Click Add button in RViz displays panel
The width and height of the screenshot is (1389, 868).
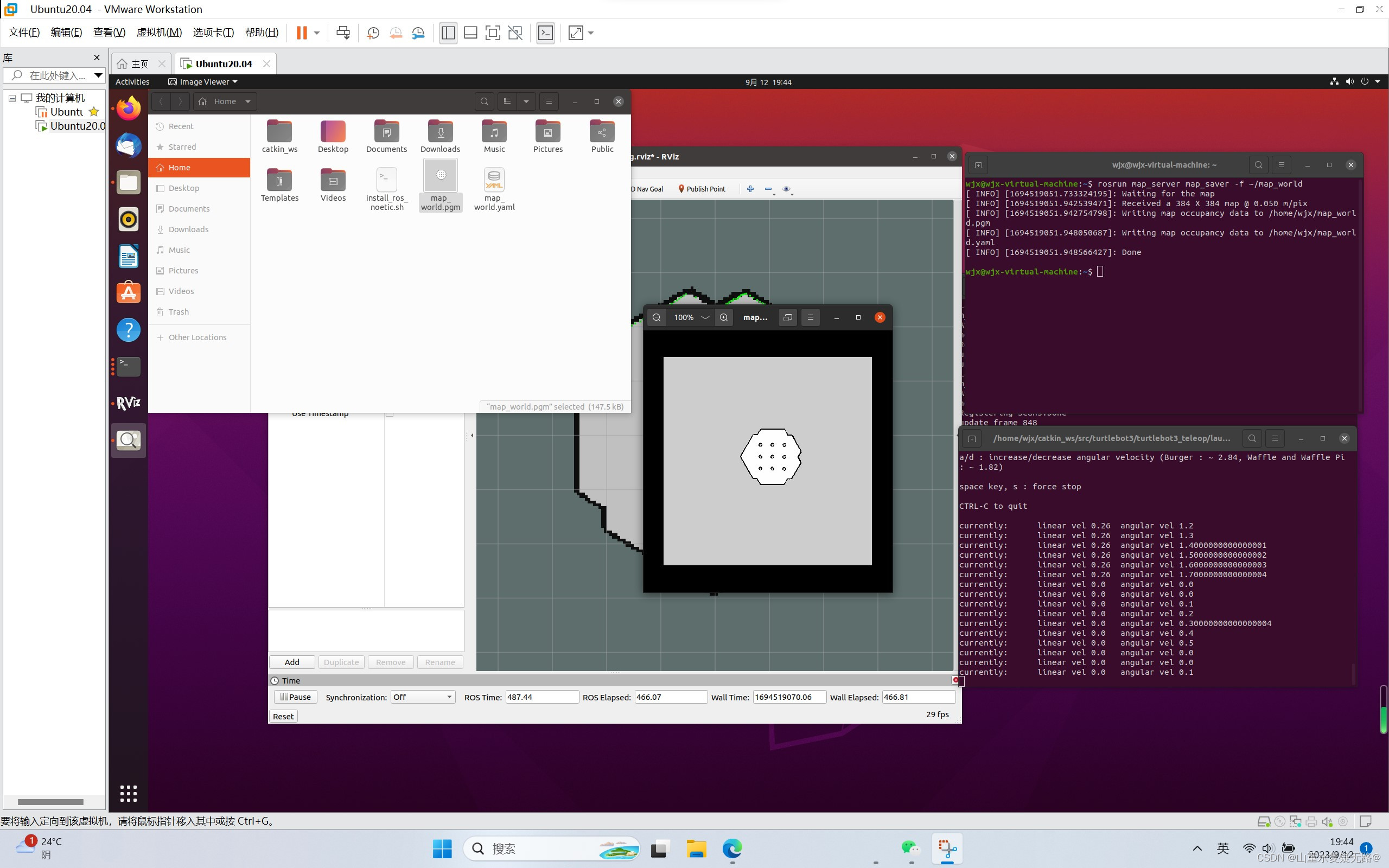click(291, 662)
